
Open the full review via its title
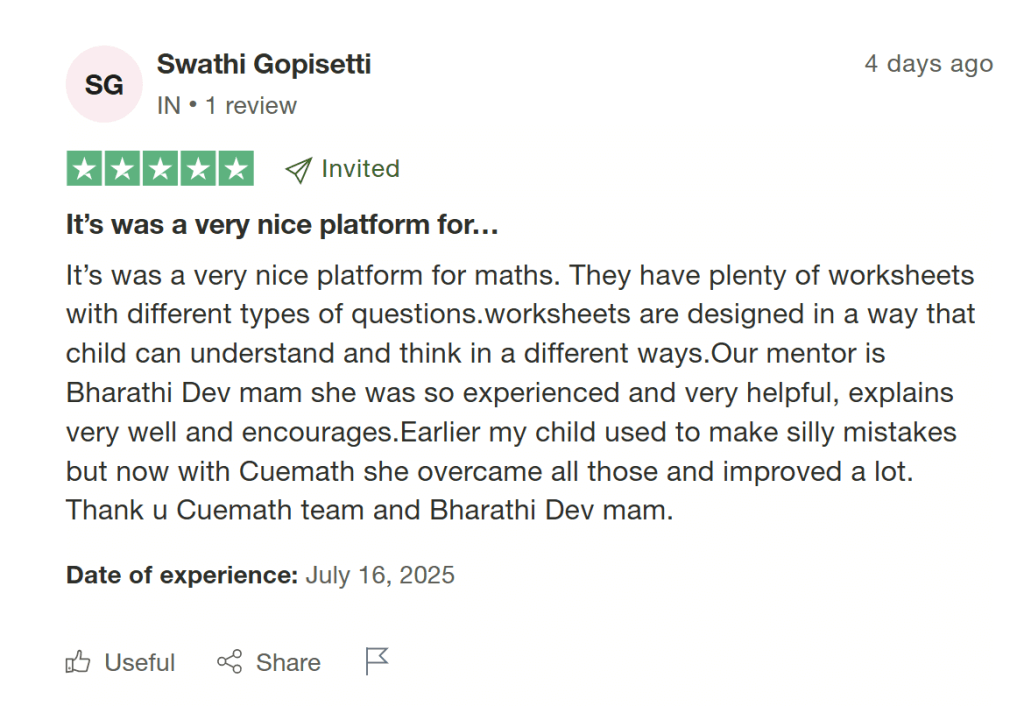pyautogui.click(x=282, y=224)
